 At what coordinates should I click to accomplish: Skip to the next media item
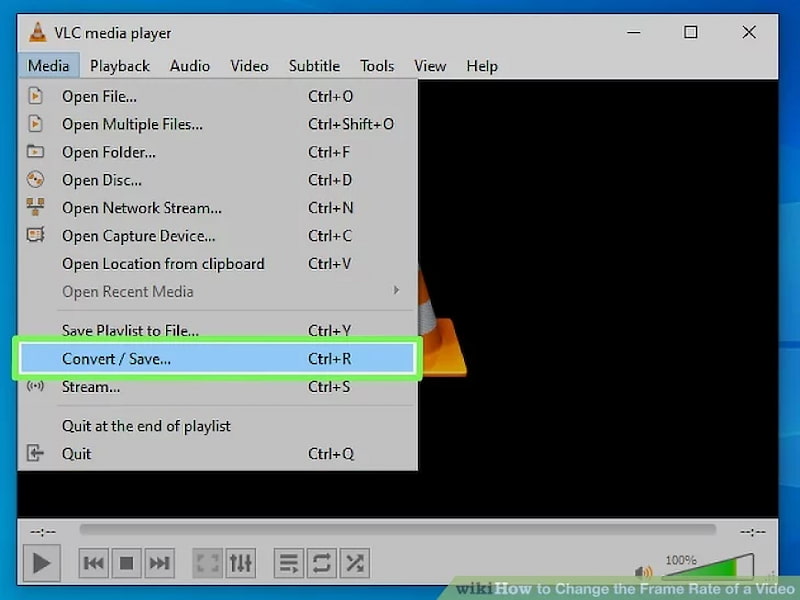pyautogui.click(x=160, y=563)
